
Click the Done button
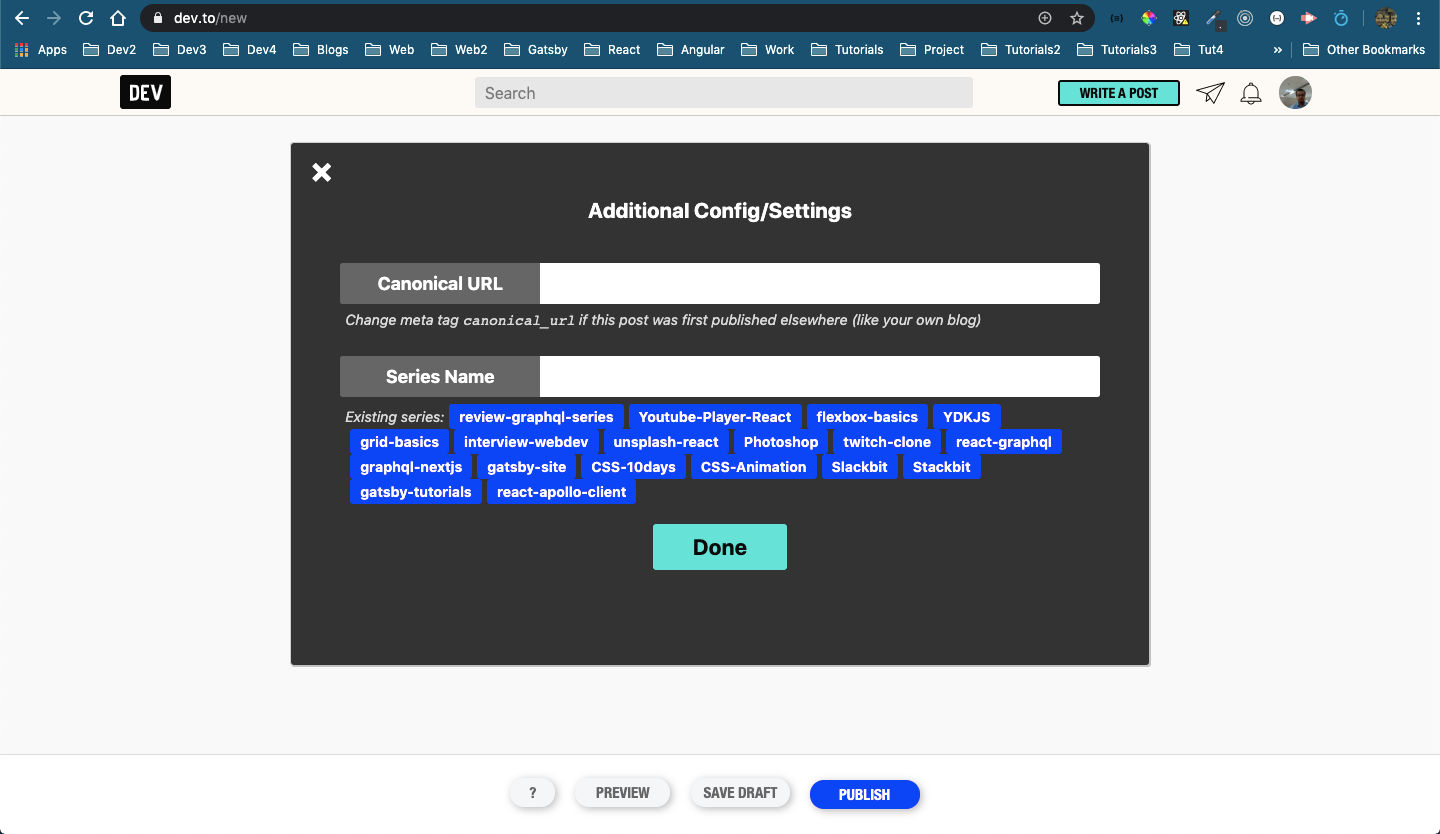point(720,547)
